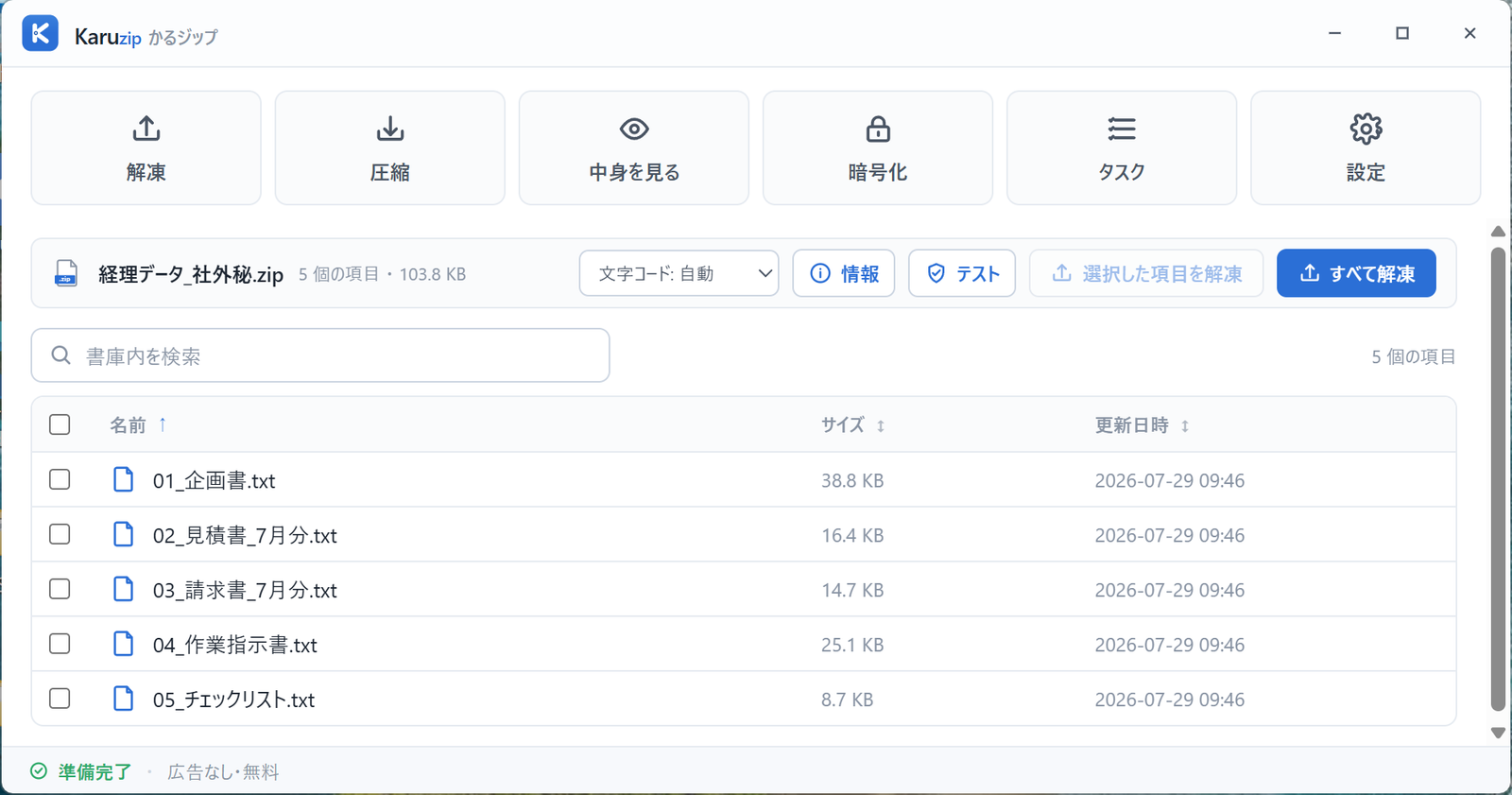Sort by 名前 ascending arrow

pyautogui.click(x=163, y=424)
